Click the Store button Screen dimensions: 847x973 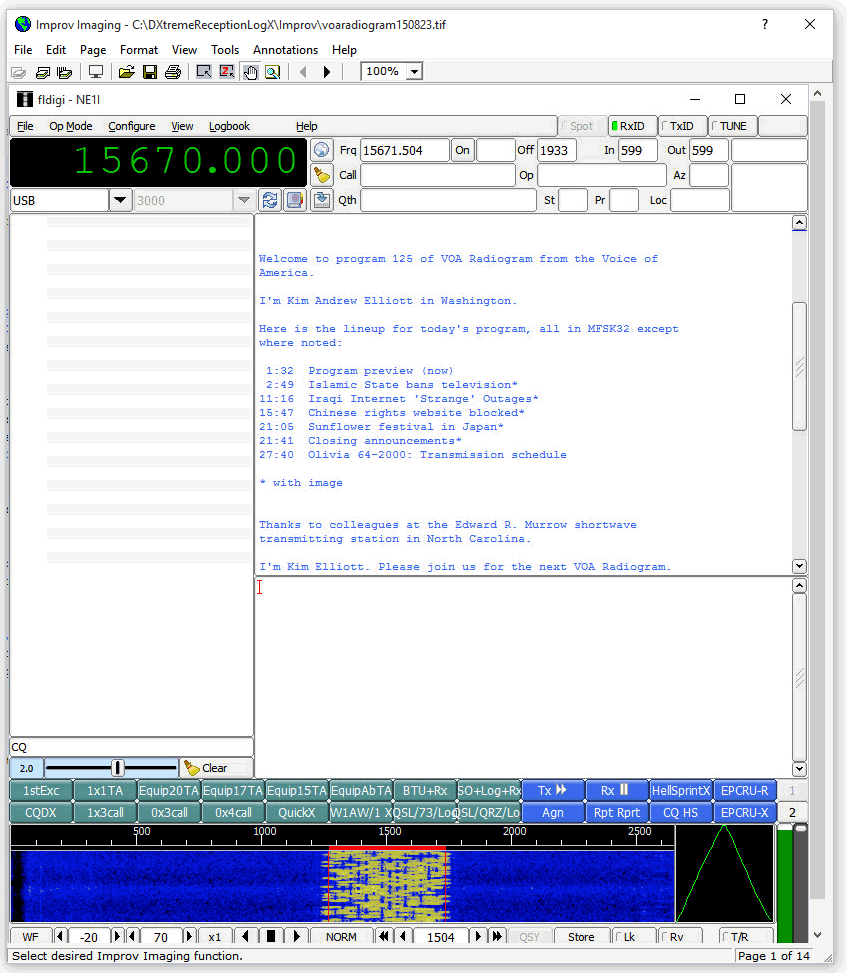581,936
